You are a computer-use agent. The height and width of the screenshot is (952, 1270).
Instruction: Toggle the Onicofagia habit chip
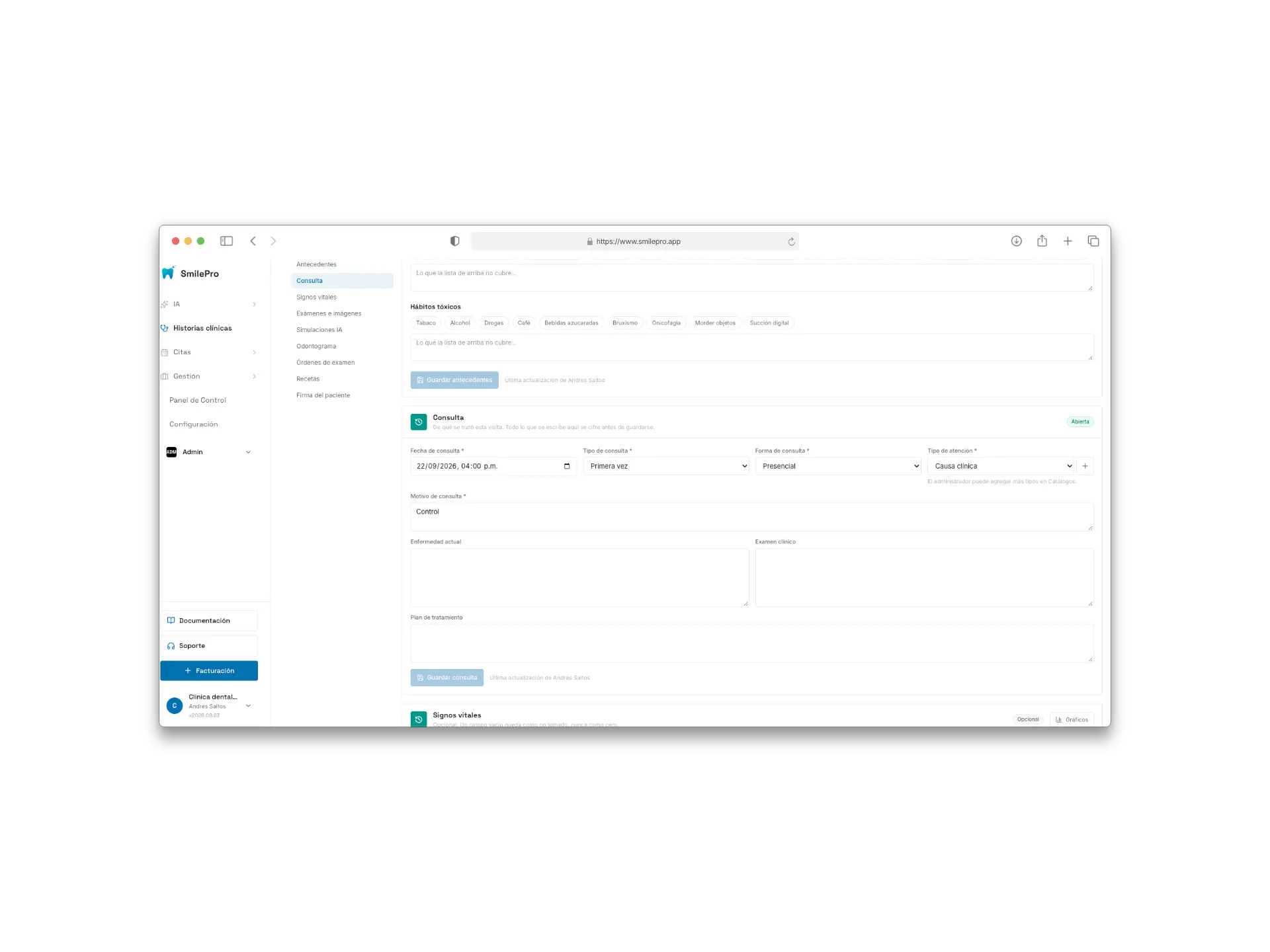click(666, 323)
